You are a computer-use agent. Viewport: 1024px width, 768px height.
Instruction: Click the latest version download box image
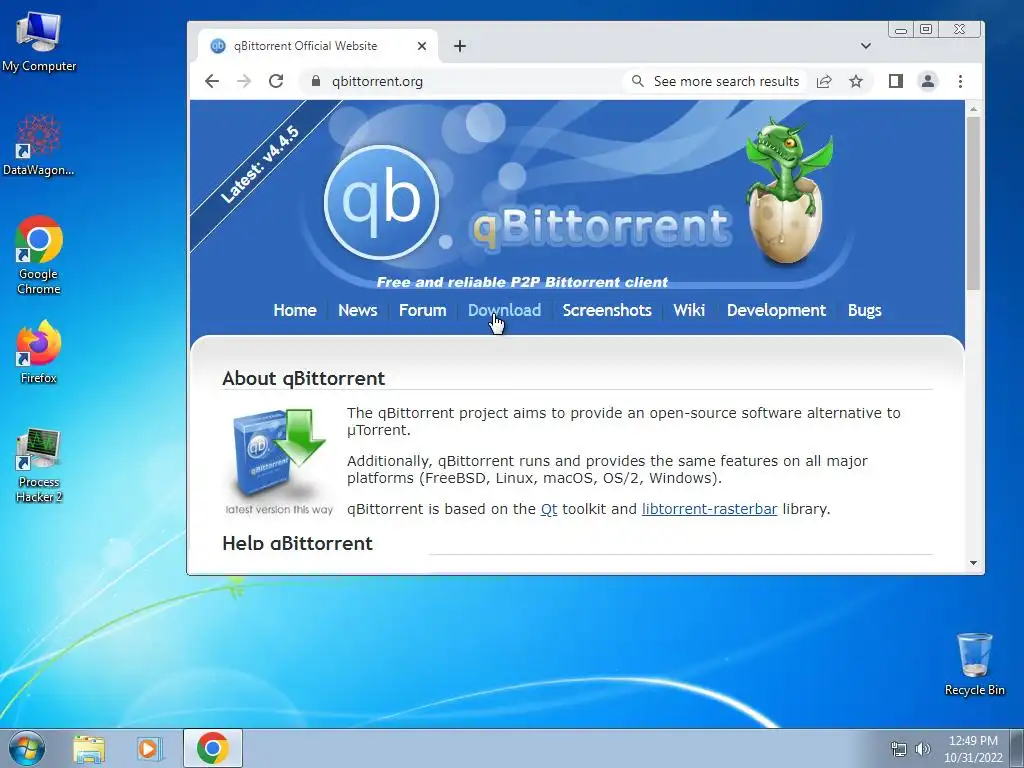tap(279, 460)
